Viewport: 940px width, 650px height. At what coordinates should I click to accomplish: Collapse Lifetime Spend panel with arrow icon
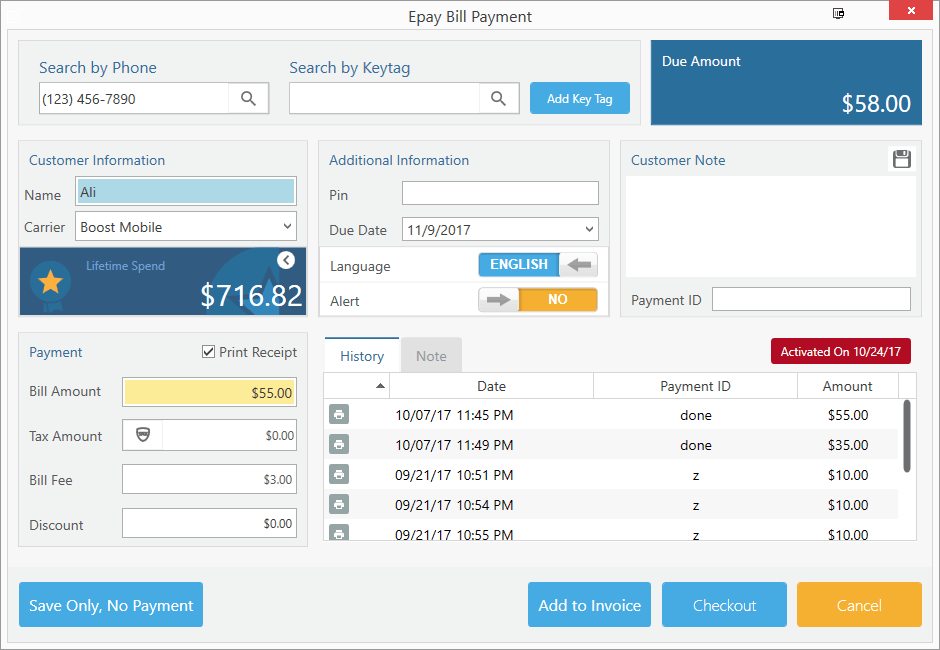click(286, 260)
